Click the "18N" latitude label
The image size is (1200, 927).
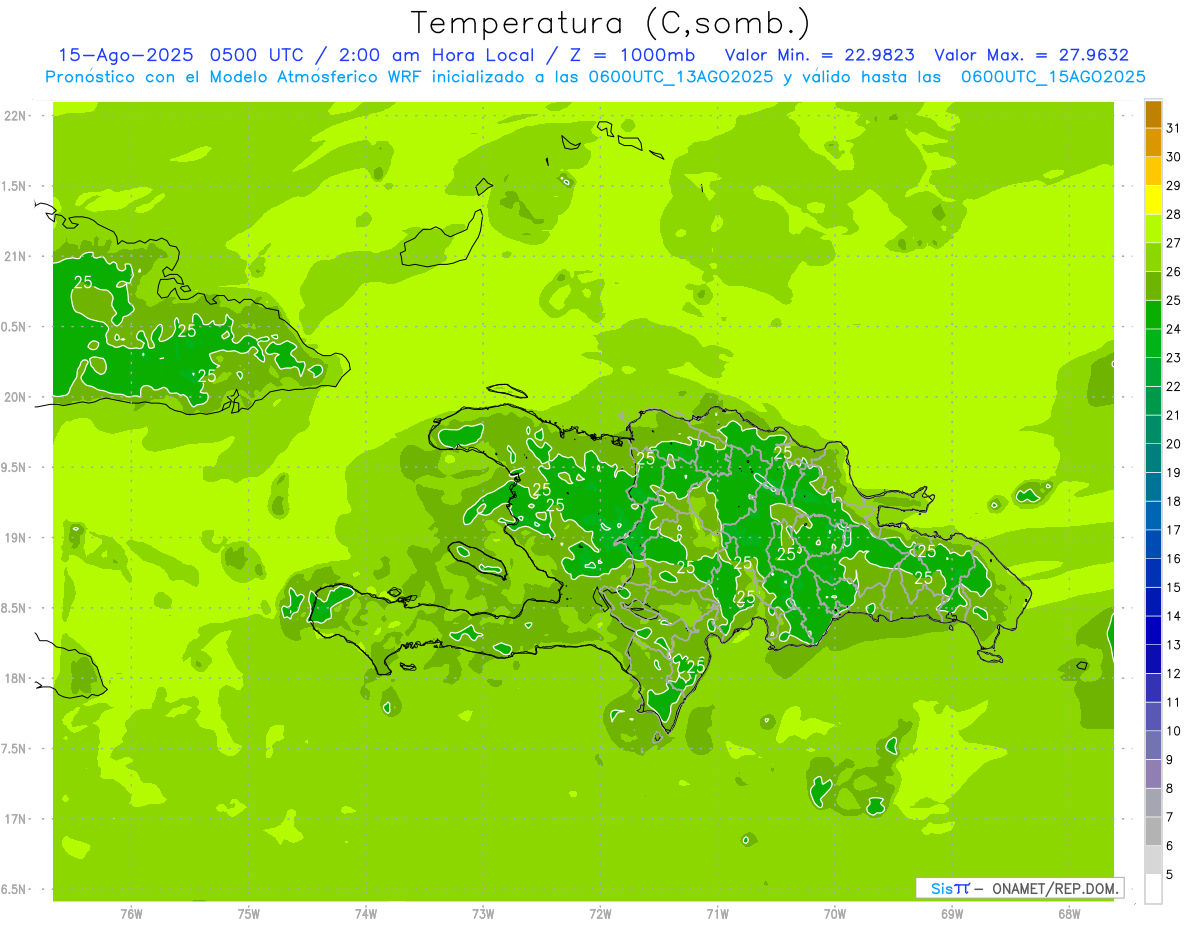coord(15,678)
